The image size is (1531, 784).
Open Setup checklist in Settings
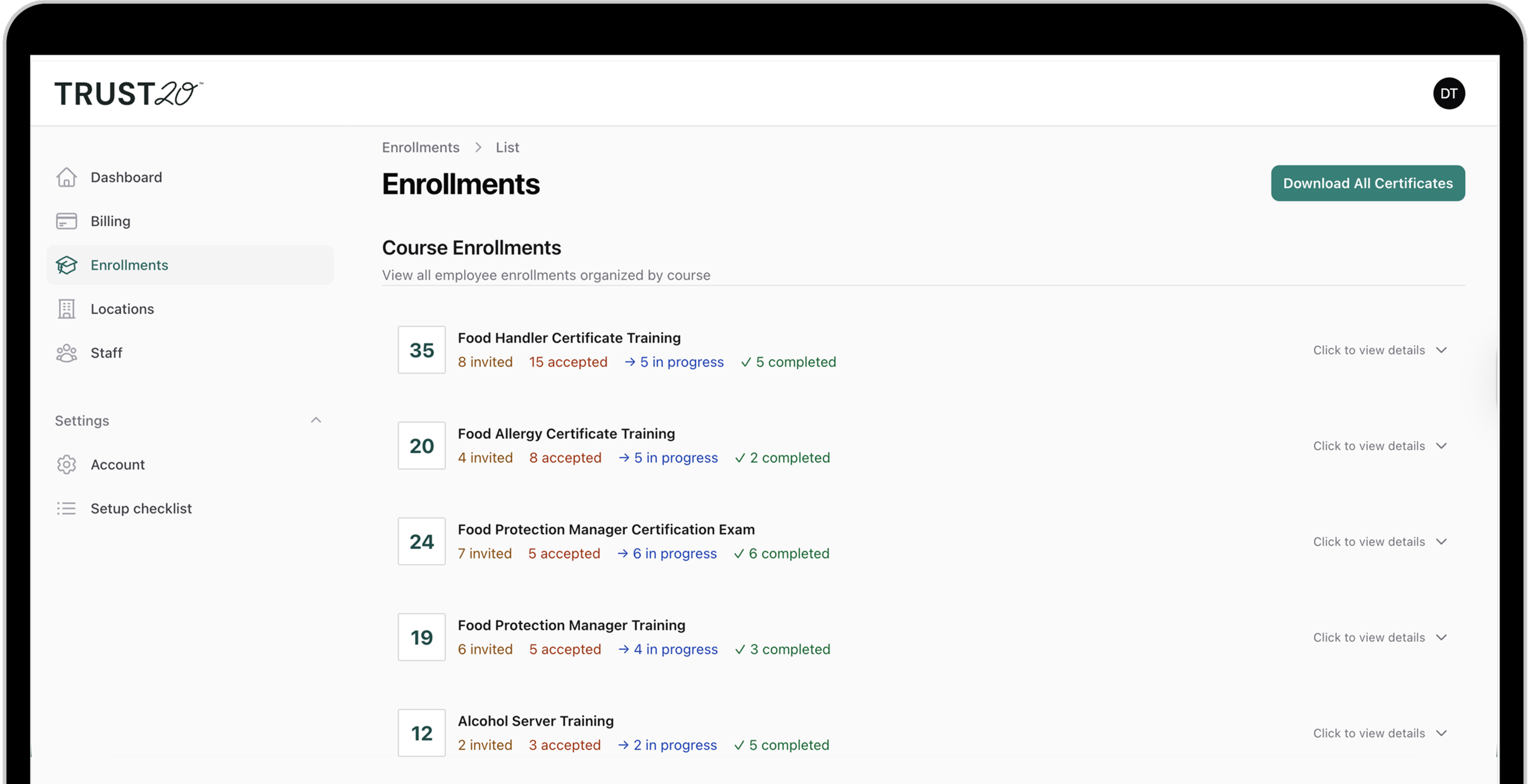[x=141, y=509]
